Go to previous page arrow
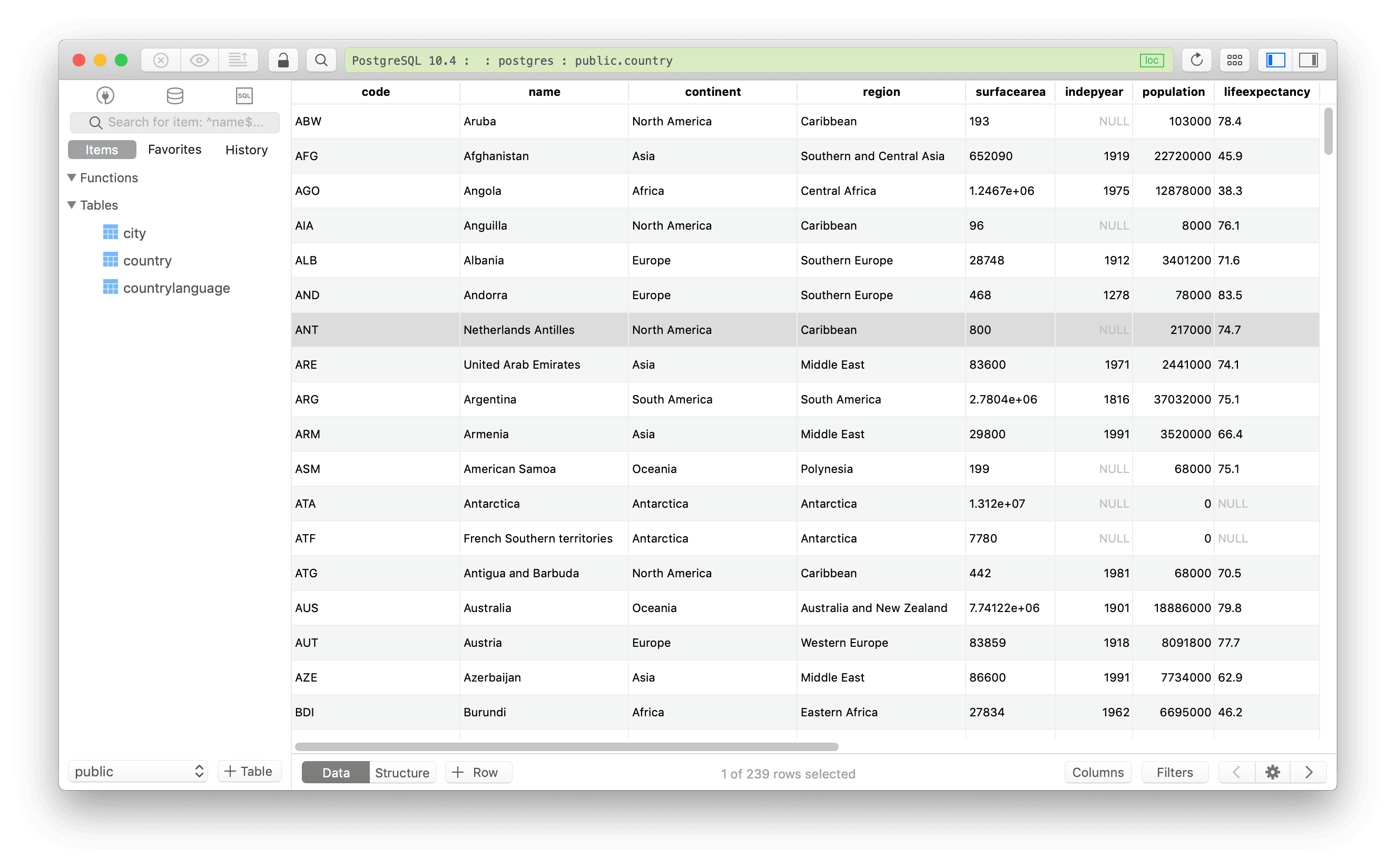 [x=1237, y=773]
